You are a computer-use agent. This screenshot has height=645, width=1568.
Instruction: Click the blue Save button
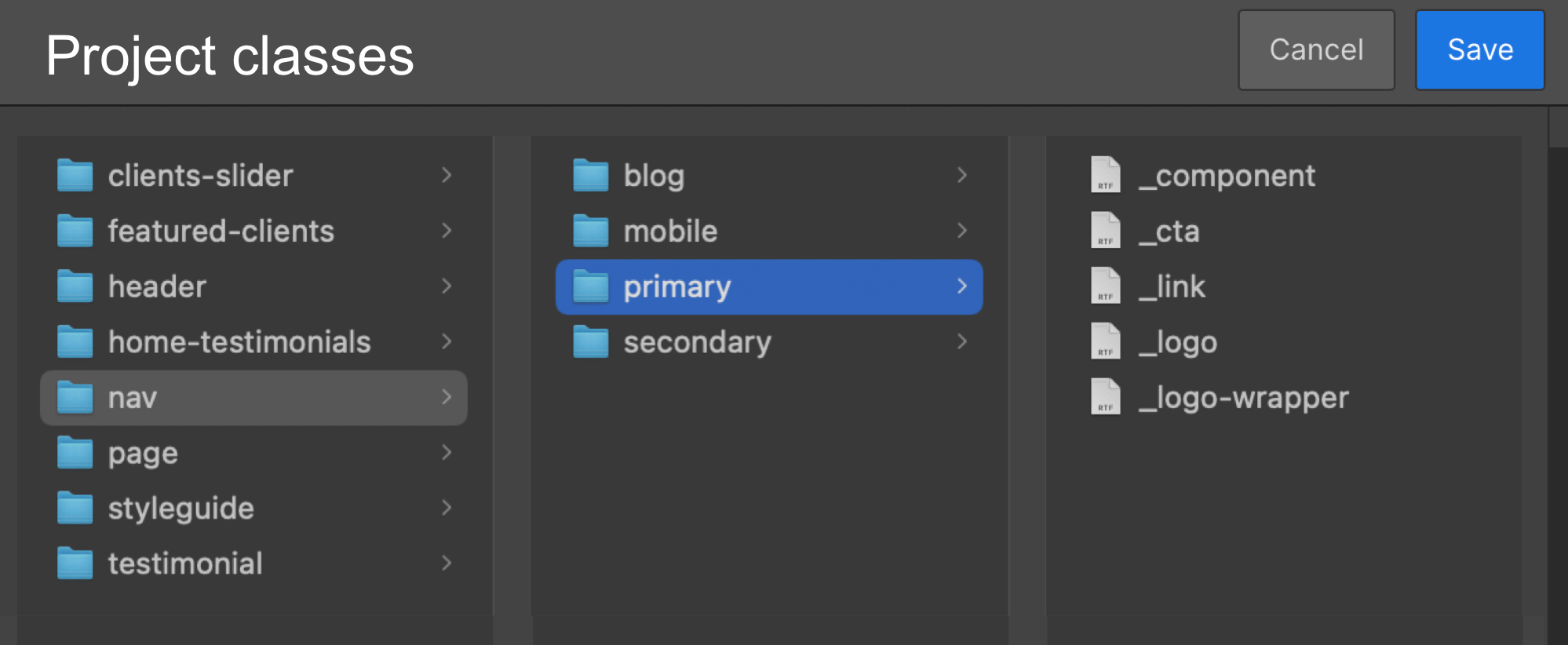pyautogui.click(x=1480, y=50)
